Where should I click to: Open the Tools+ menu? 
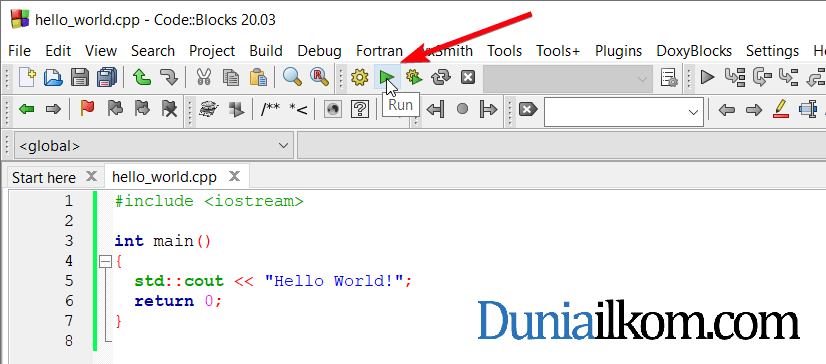point(558,51)
